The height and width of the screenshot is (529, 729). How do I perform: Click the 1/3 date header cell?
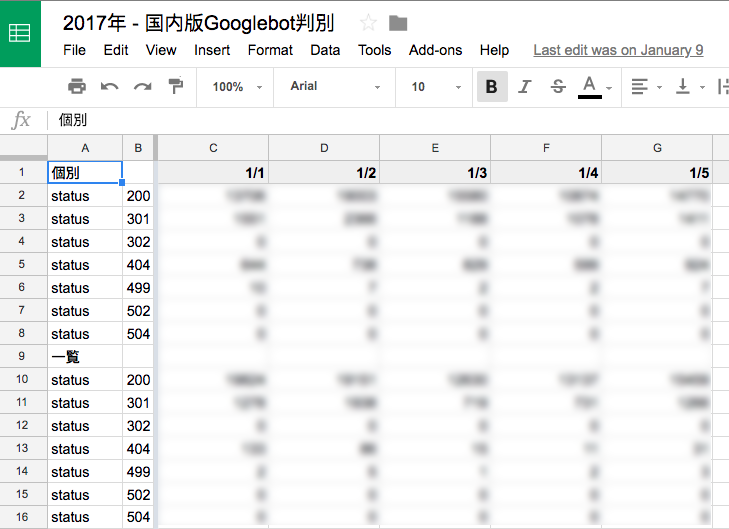[x=435, y=172]
